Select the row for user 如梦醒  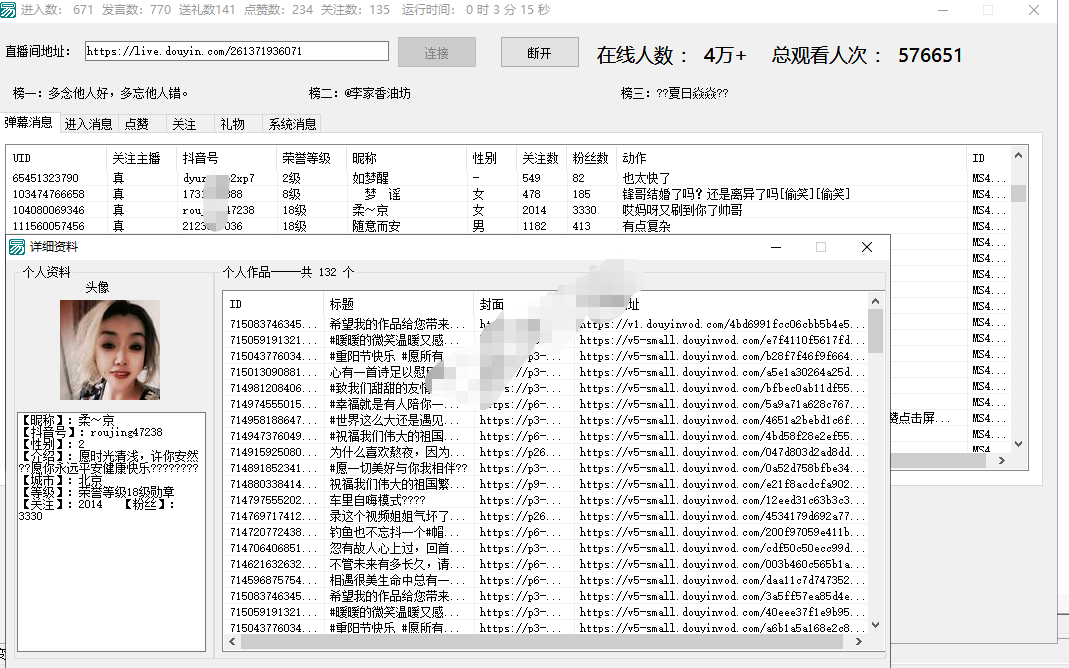[x=368, y=178]
